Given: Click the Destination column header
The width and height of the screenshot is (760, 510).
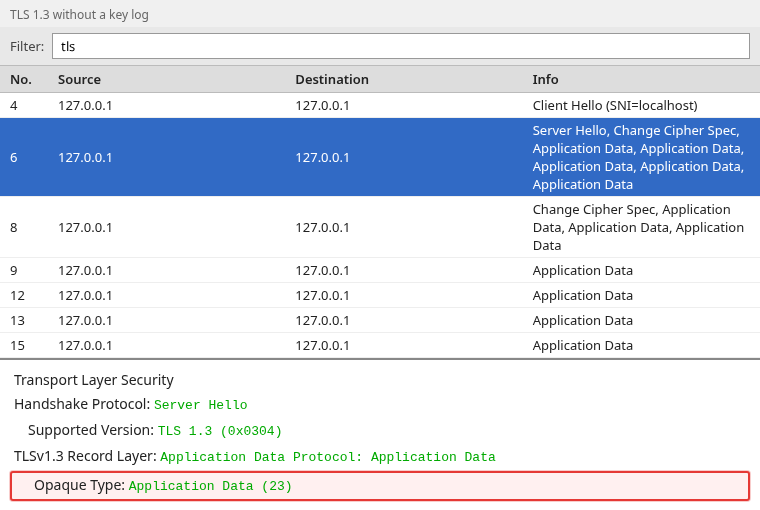Looking at the screenshot, I should 332,80.
